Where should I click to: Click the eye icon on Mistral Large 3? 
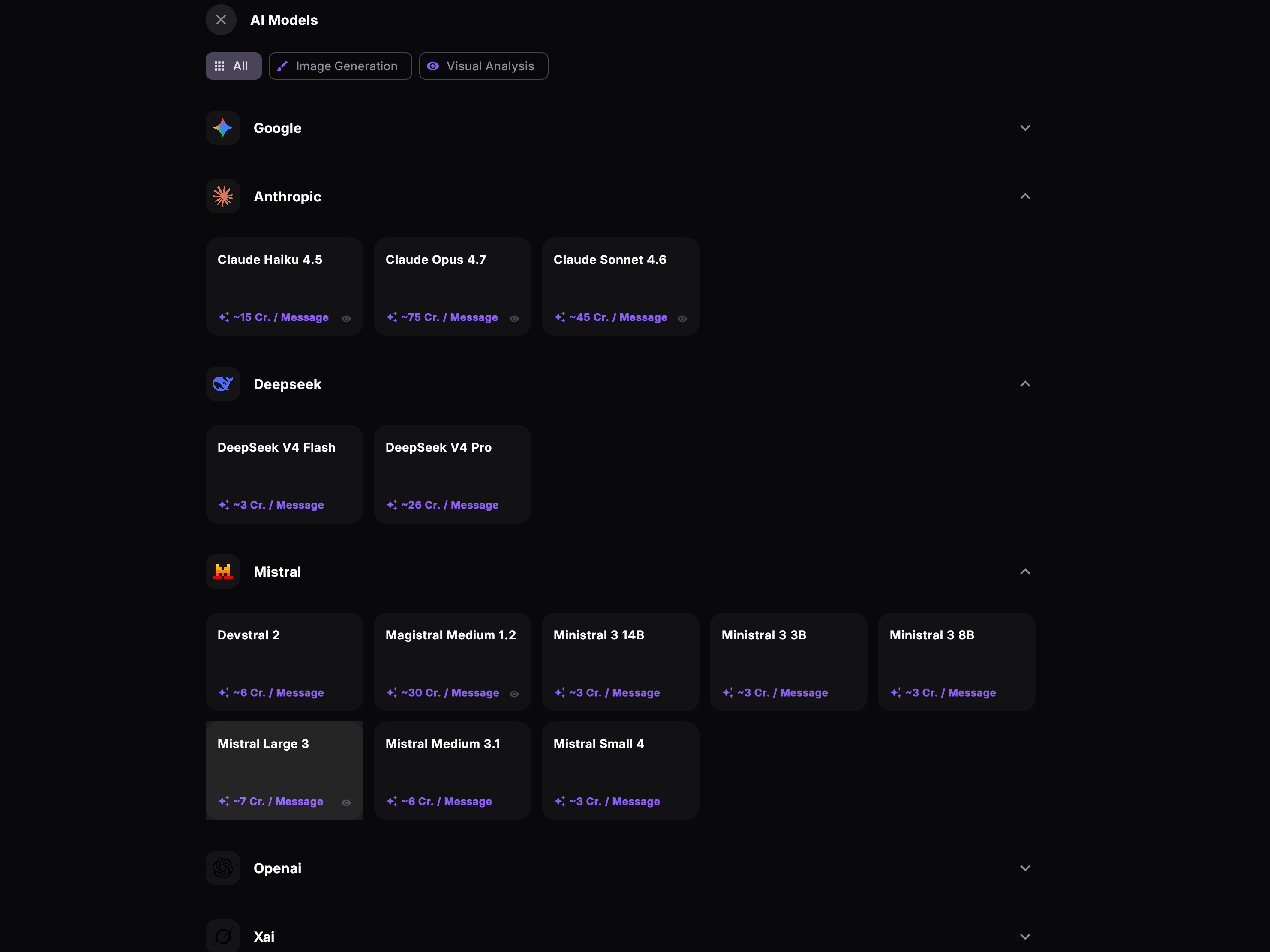[x=346, y=803]
